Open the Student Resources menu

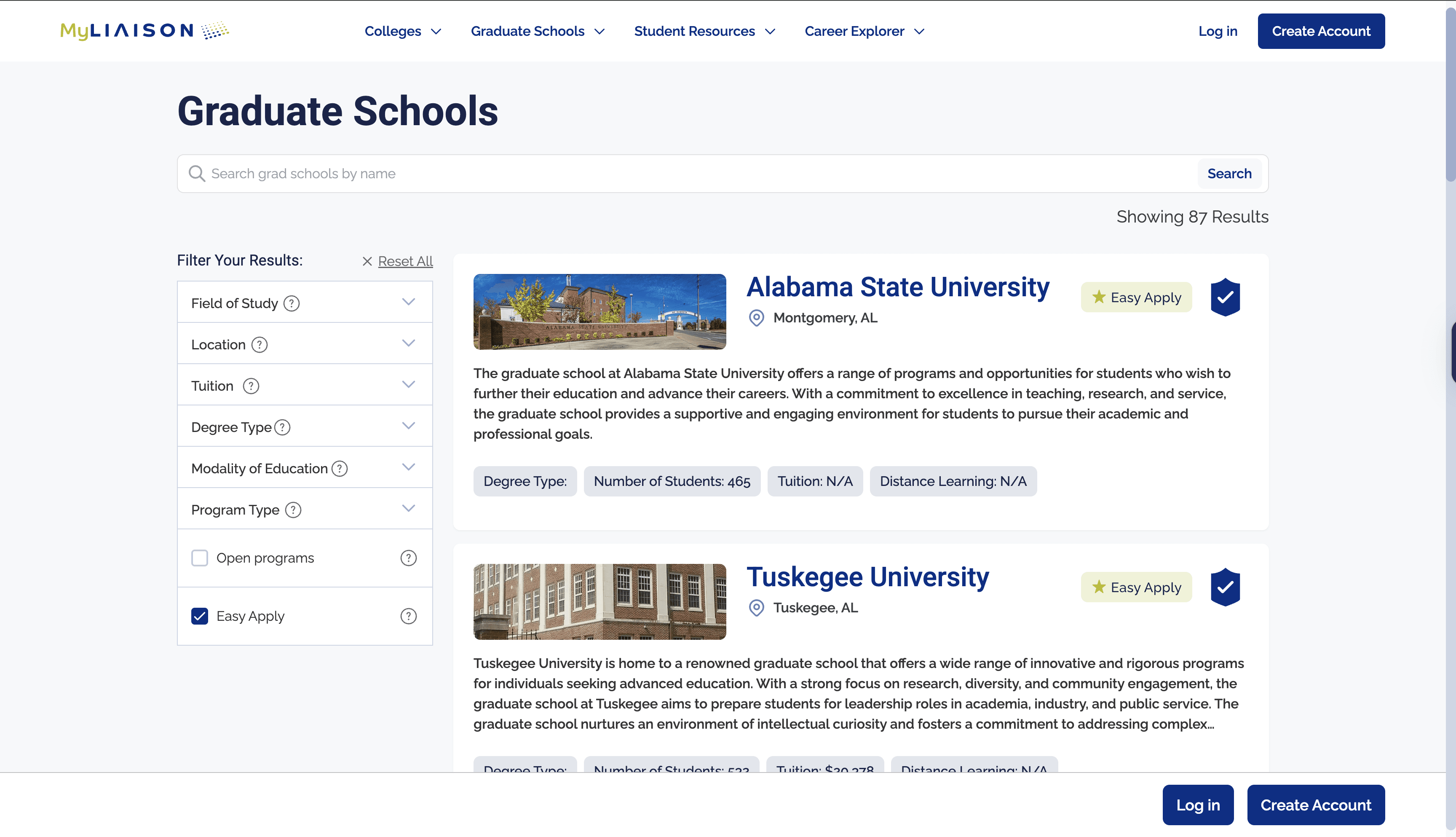704,31
